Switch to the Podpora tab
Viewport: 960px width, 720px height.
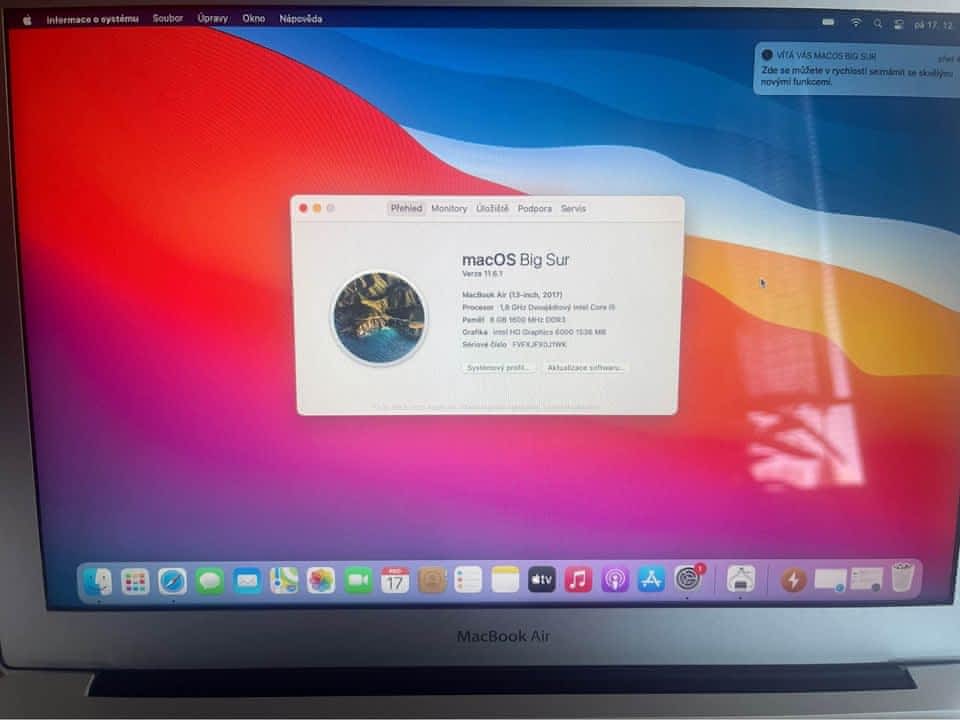pos(534,209)
